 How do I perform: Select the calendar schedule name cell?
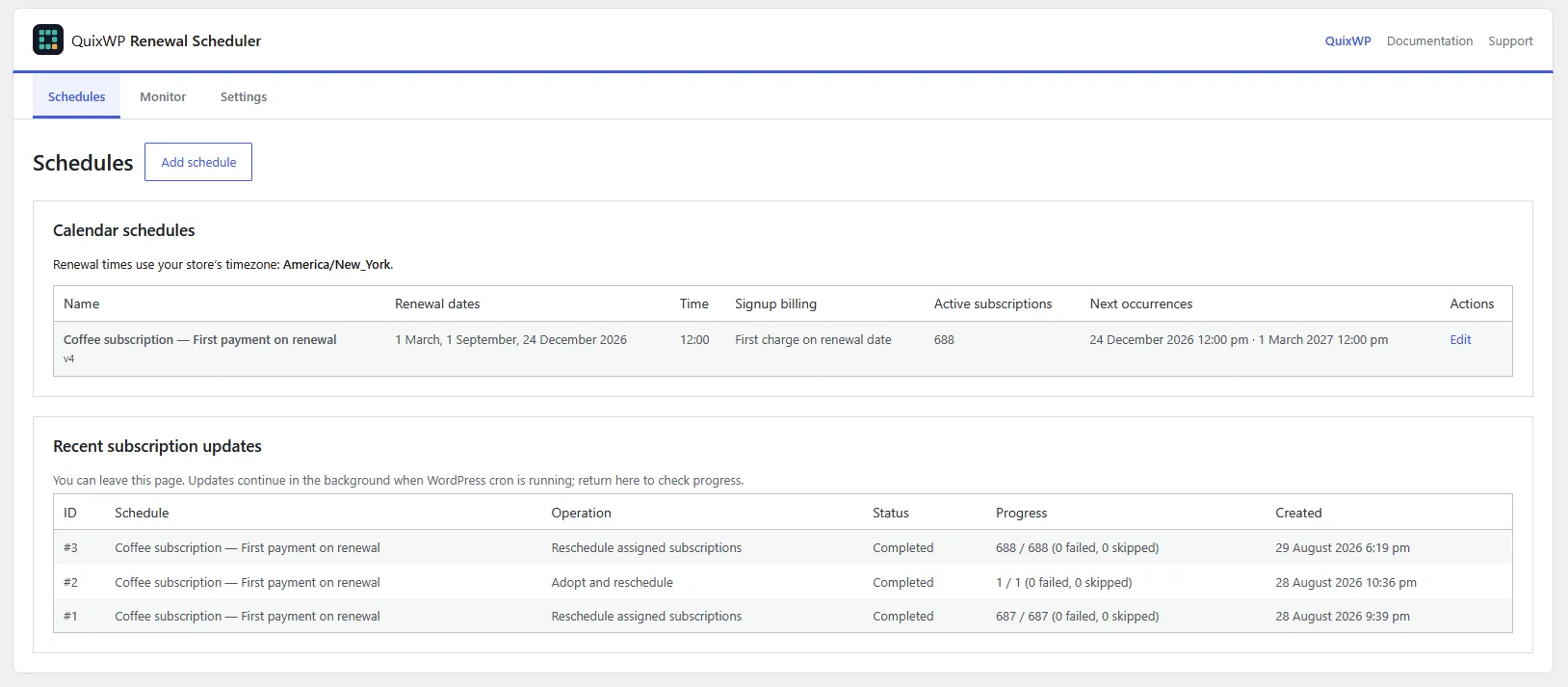(x=200, y=339)
